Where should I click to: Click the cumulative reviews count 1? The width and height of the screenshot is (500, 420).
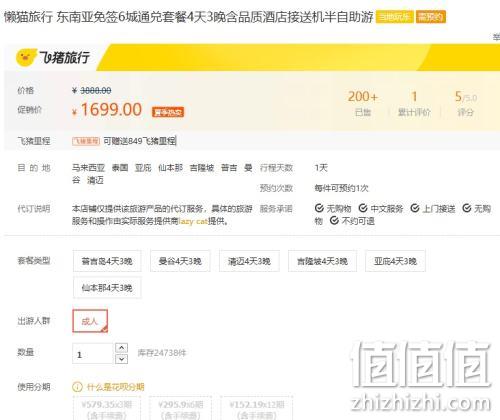414,97
